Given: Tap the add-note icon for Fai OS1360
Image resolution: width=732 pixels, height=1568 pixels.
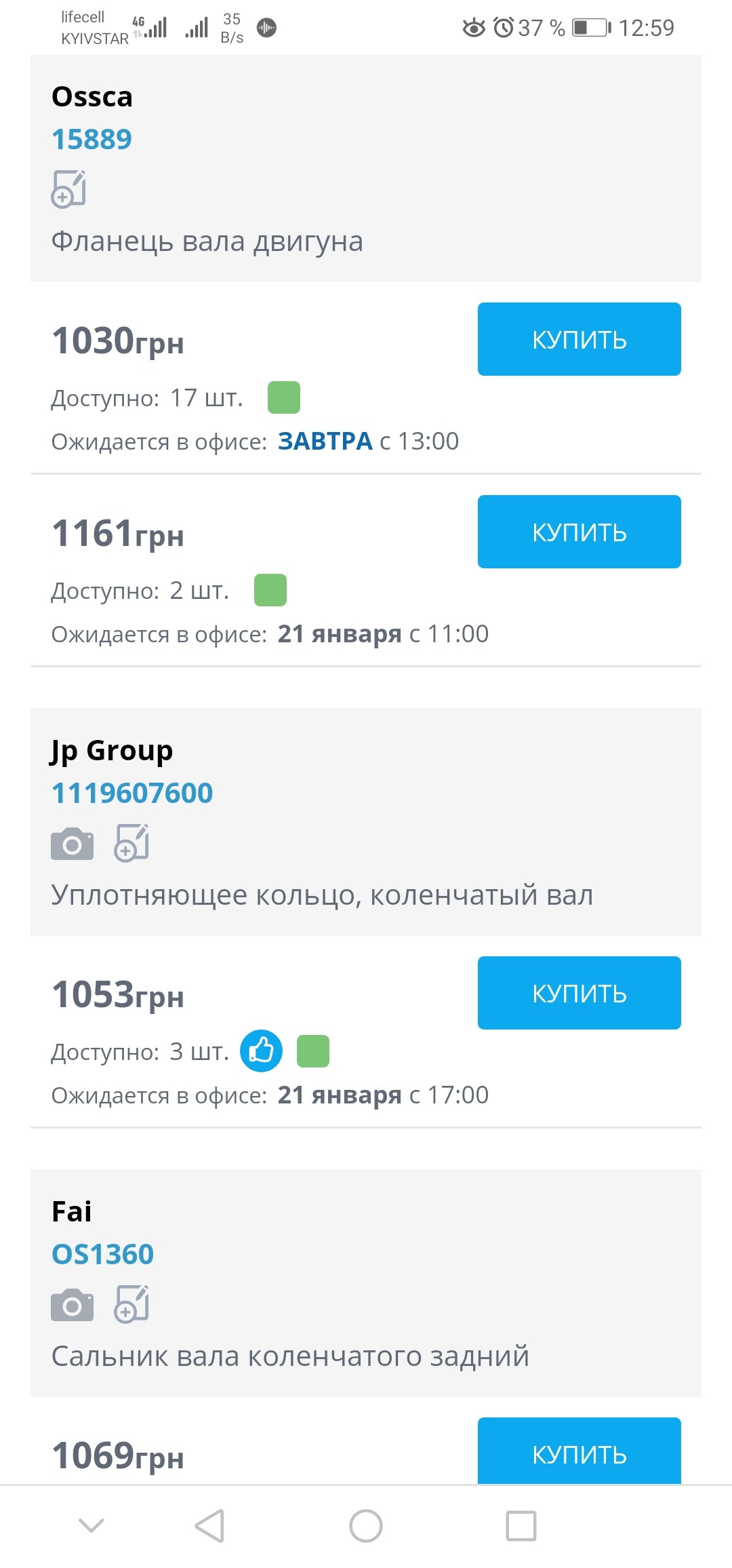Looking at the screenshot, I should 131,1304.
